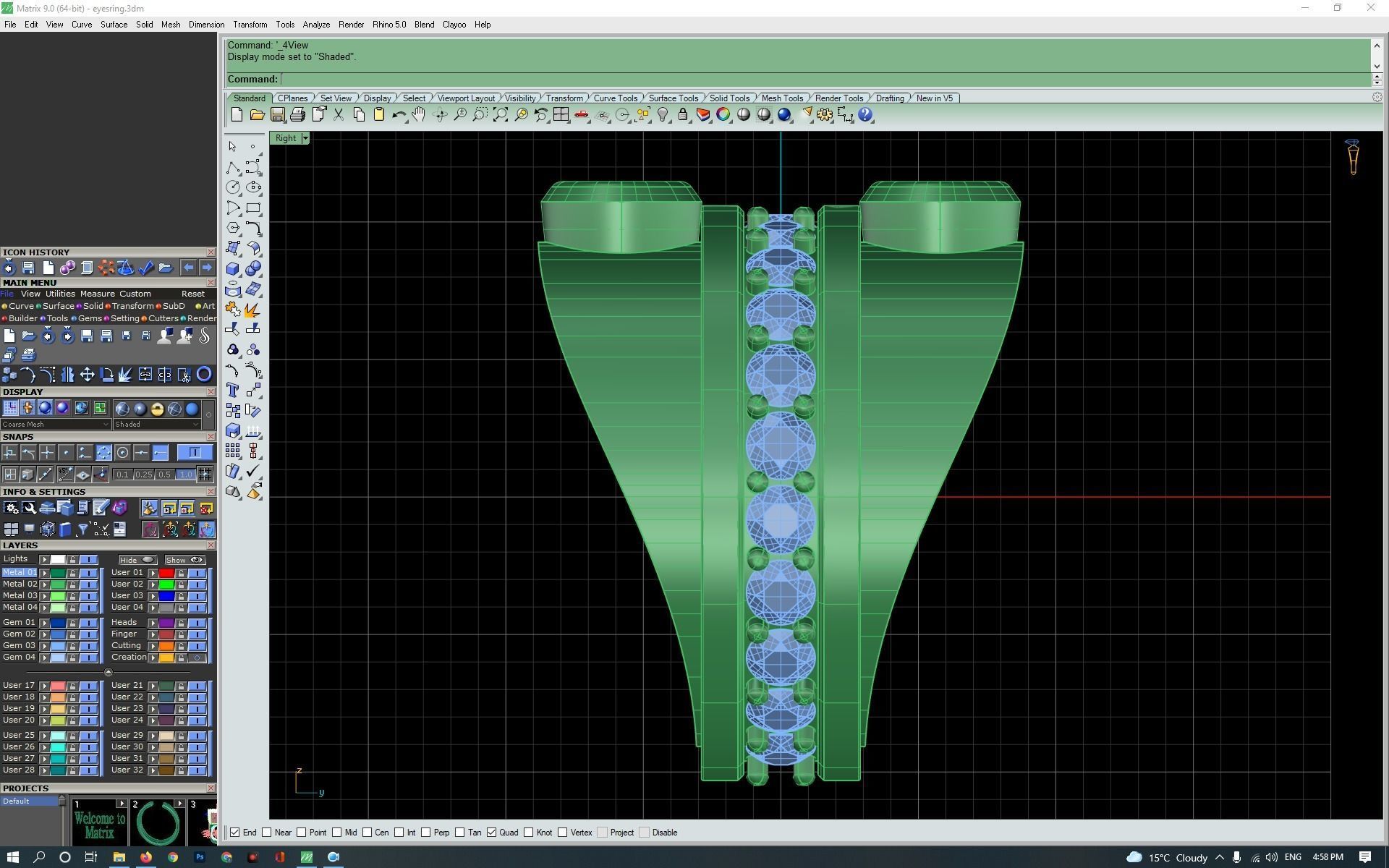The width and height of the screenshot is (1389, 868).
Task: Click the Reset button in Main Menu
Action: (192, 294)
